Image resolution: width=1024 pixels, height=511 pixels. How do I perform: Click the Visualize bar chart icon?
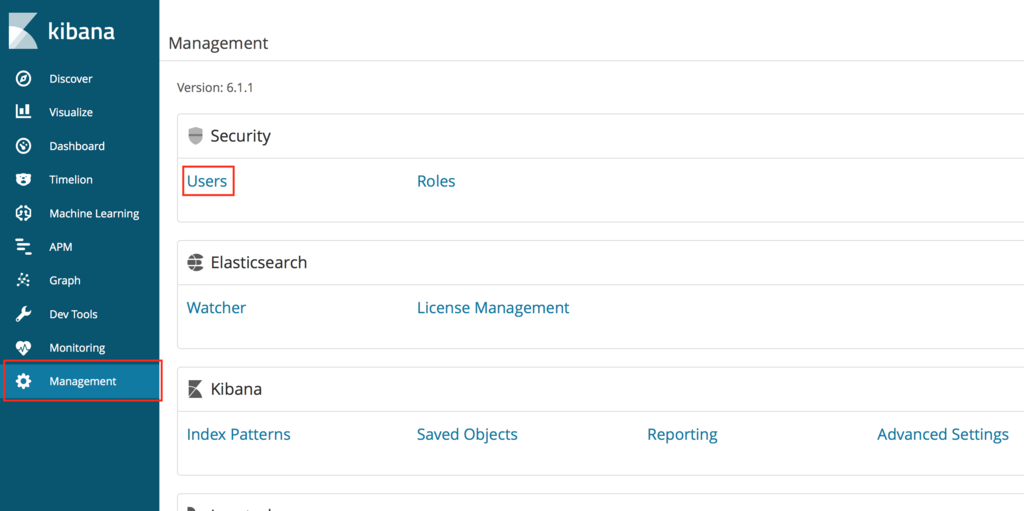(x=24, y=112)
